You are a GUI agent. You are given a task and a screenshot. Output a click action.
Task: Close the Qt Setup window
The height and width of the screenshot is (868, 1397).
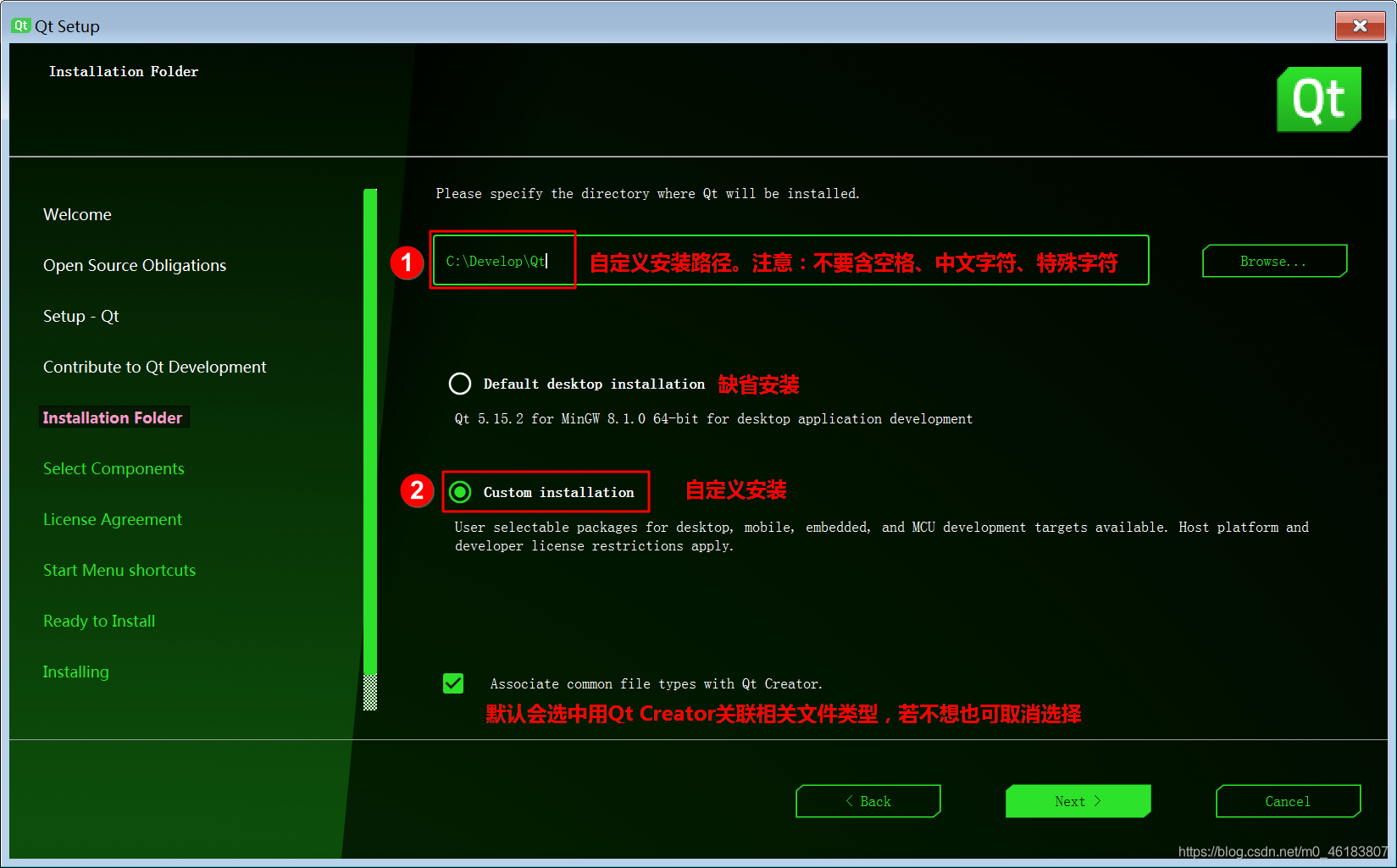(1360, 25)
